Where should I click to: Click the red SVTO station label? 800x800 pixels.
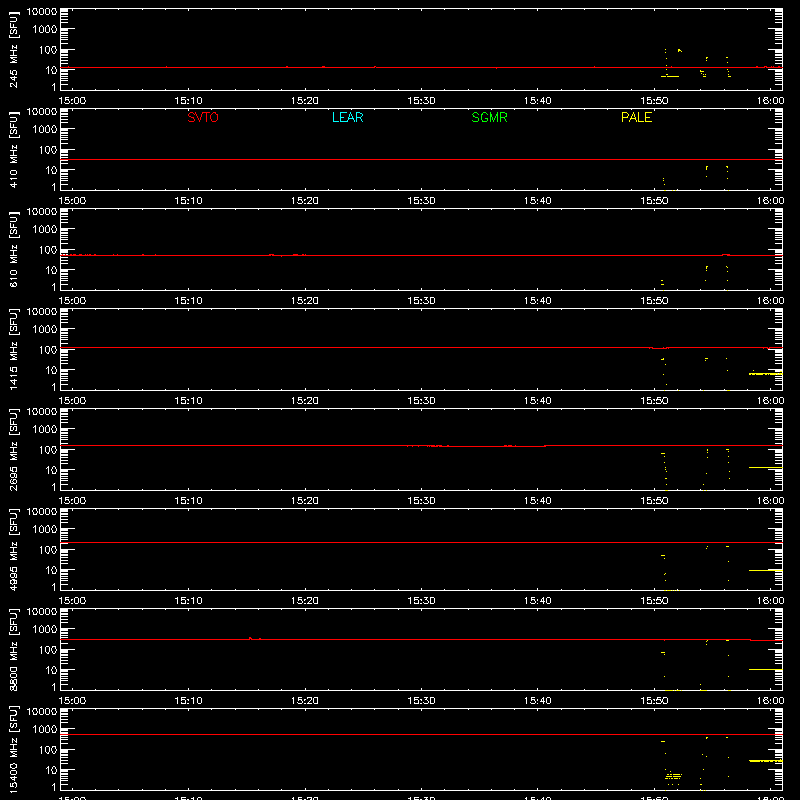point(203,117)
